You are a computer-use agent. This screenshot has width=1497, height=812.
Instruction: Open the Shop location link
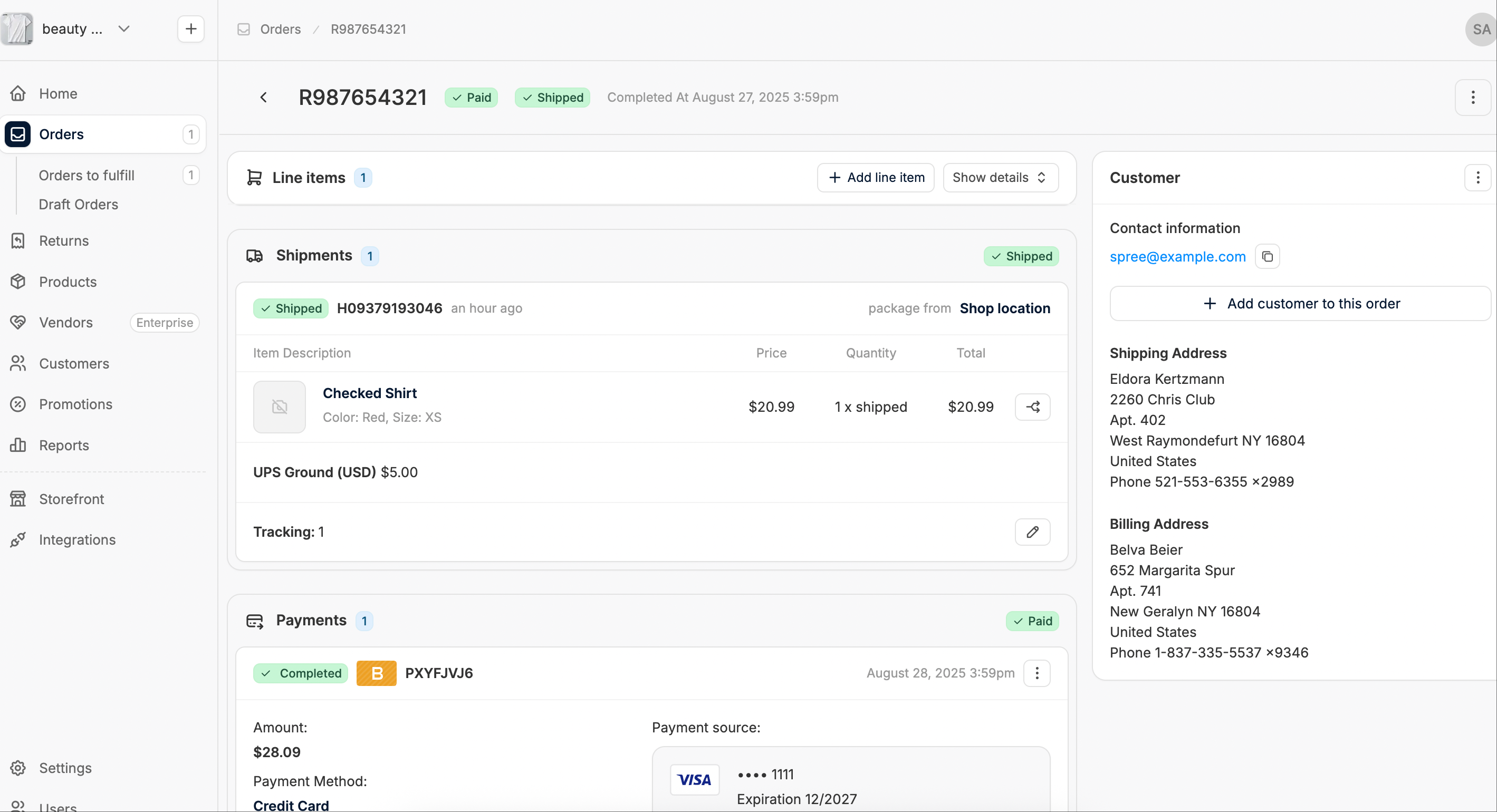tap(1005, 308)
